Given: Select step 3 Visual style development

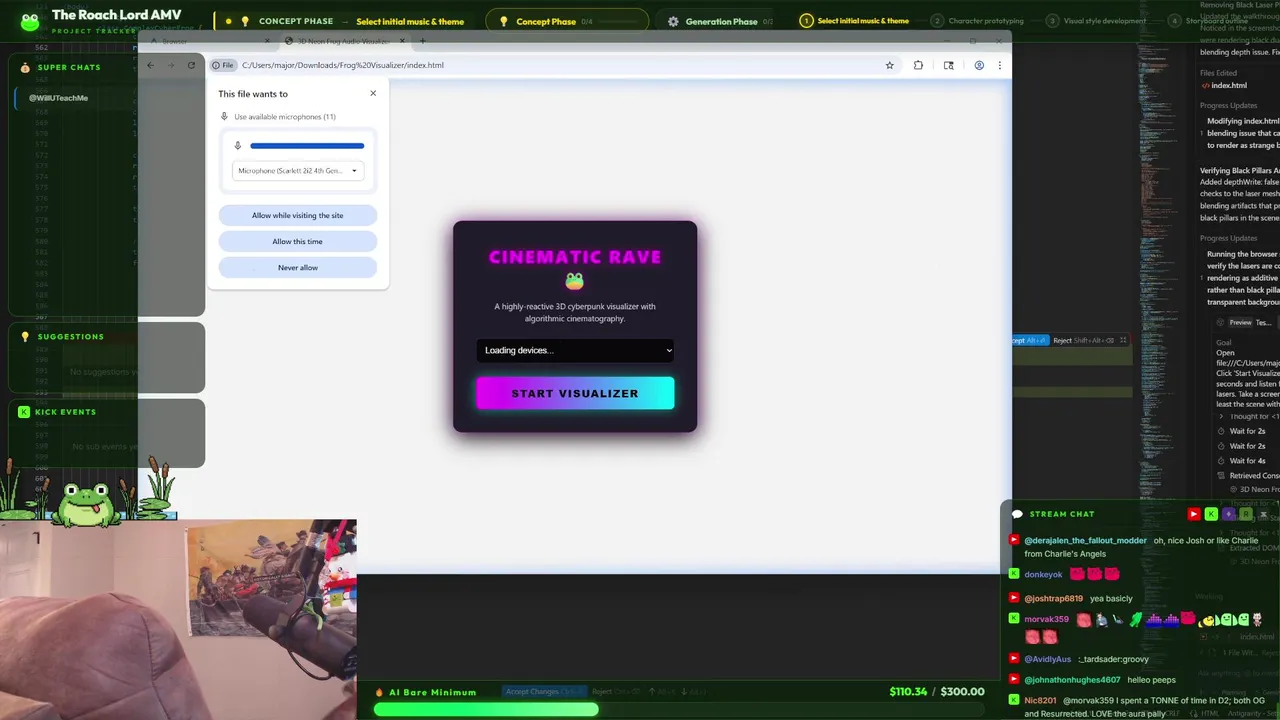Looking at the screenshot, I should 1097,21.
